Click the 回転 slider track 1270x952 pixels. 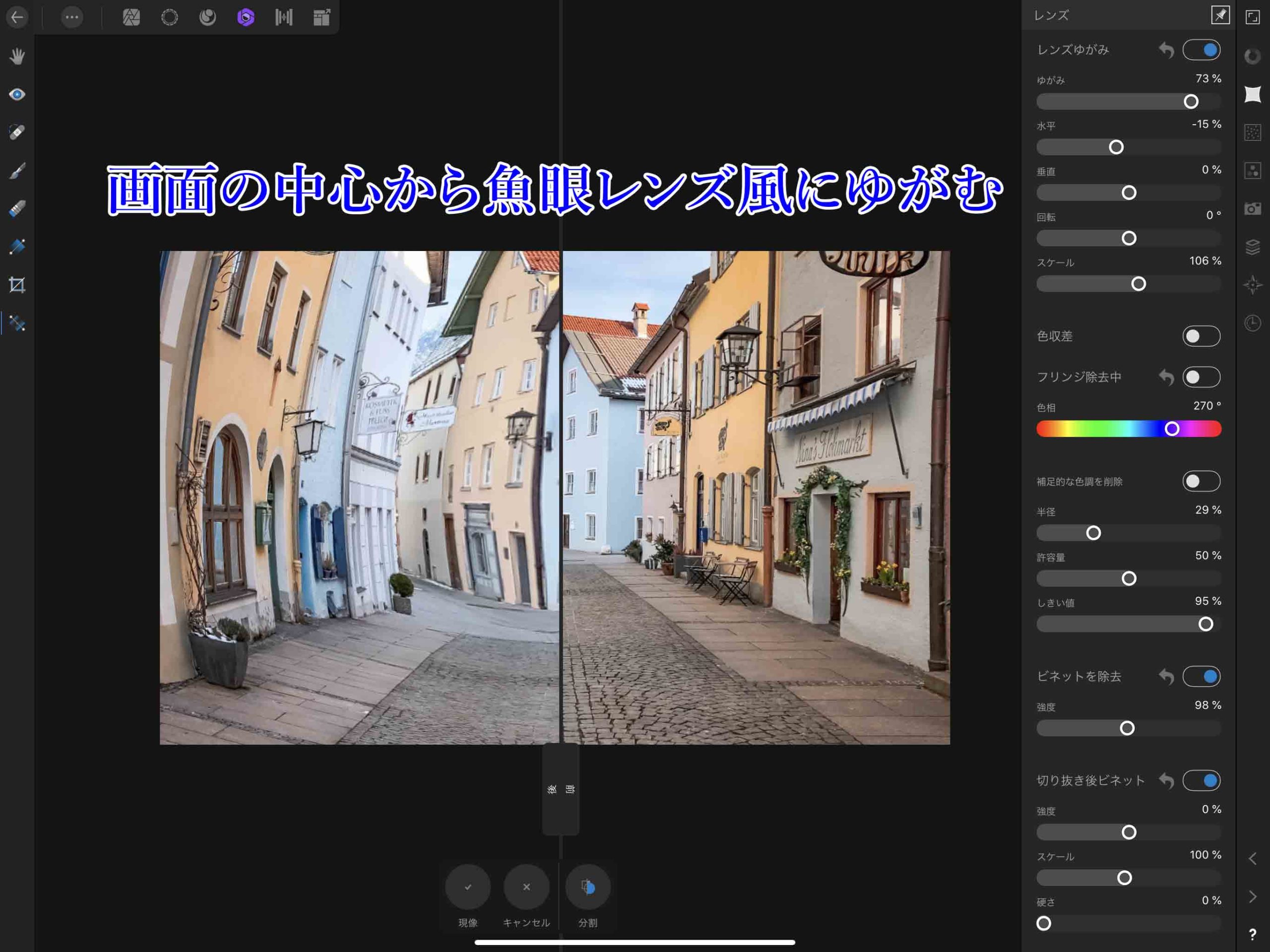point(1129,238)
